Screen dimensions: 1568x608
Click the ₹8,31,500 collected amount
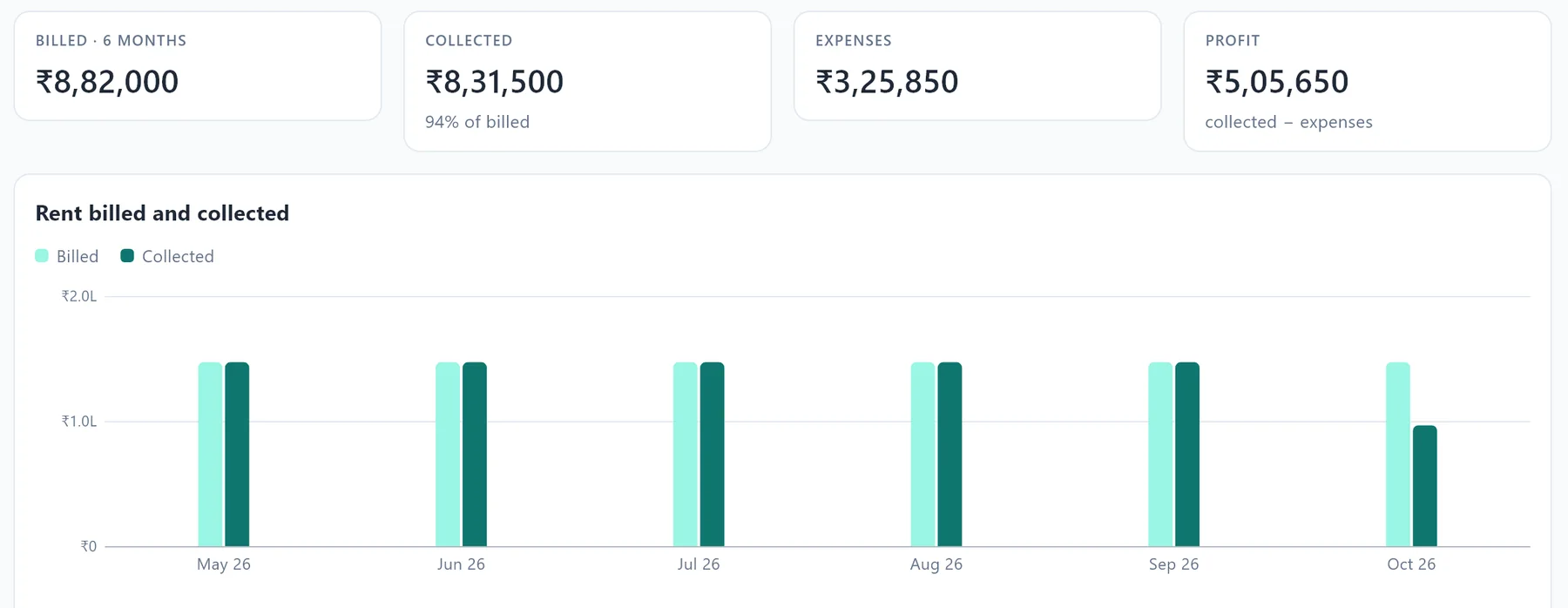pos(495,82)
